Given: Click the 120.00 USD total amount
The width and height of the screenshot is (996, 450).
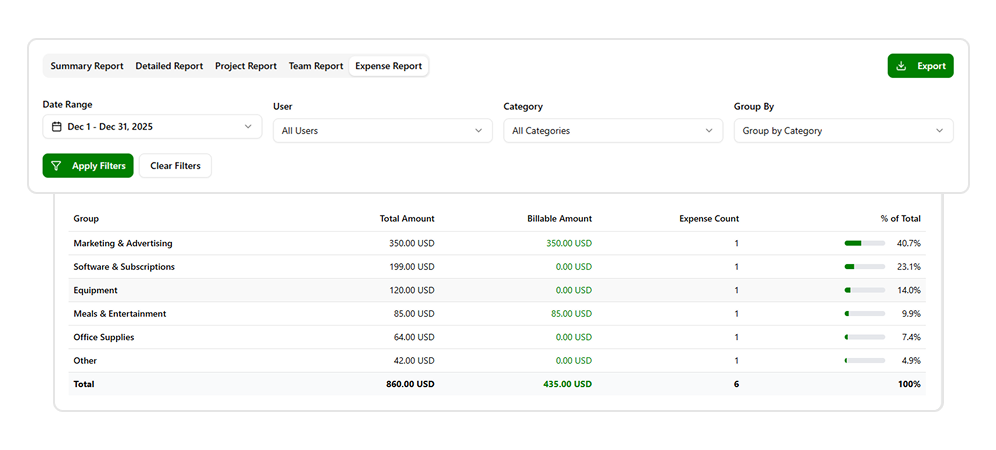Looking at the screenshot, I should 412,290.
